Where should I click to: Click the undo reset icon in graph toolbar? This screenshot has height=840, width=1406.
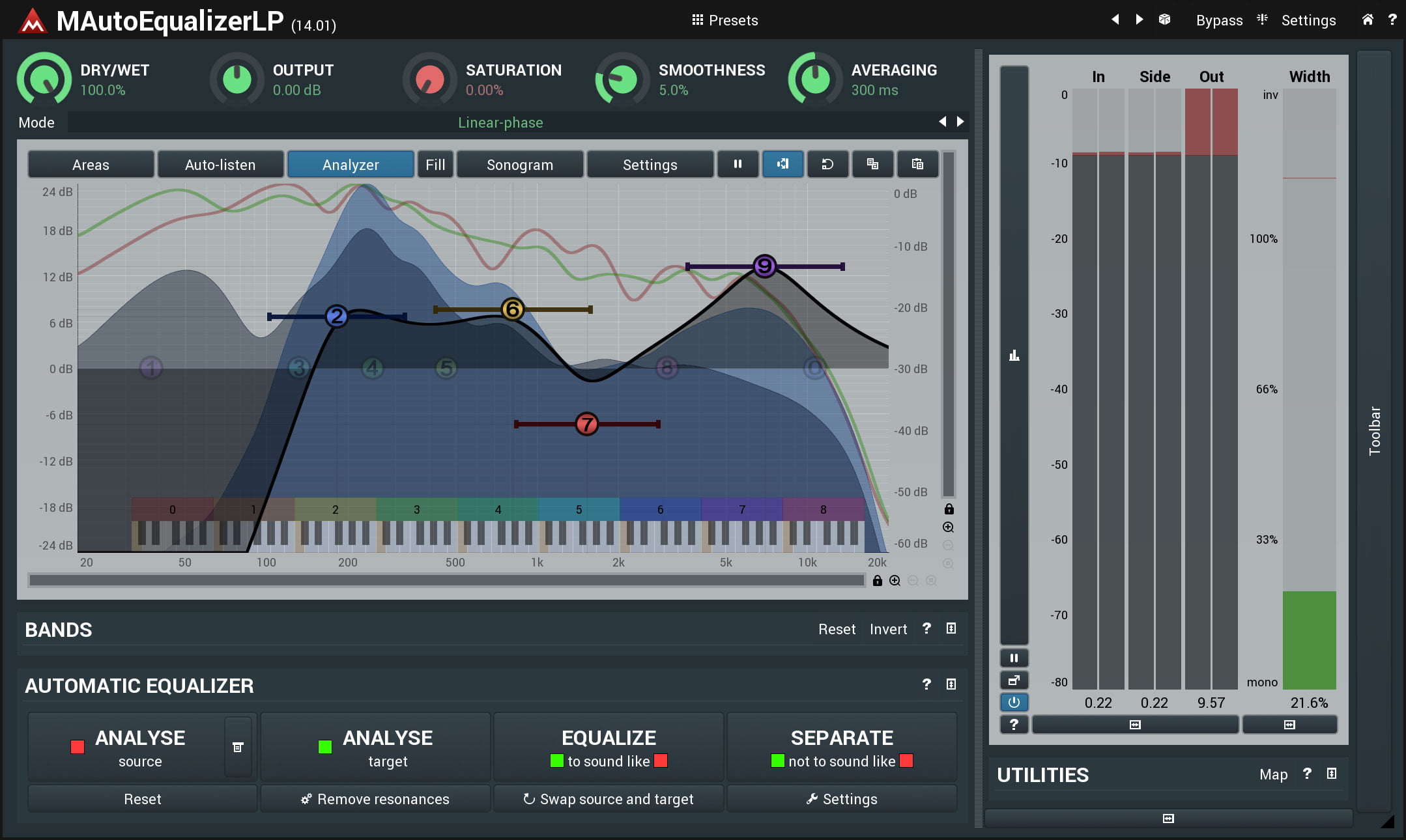[827, 164]
